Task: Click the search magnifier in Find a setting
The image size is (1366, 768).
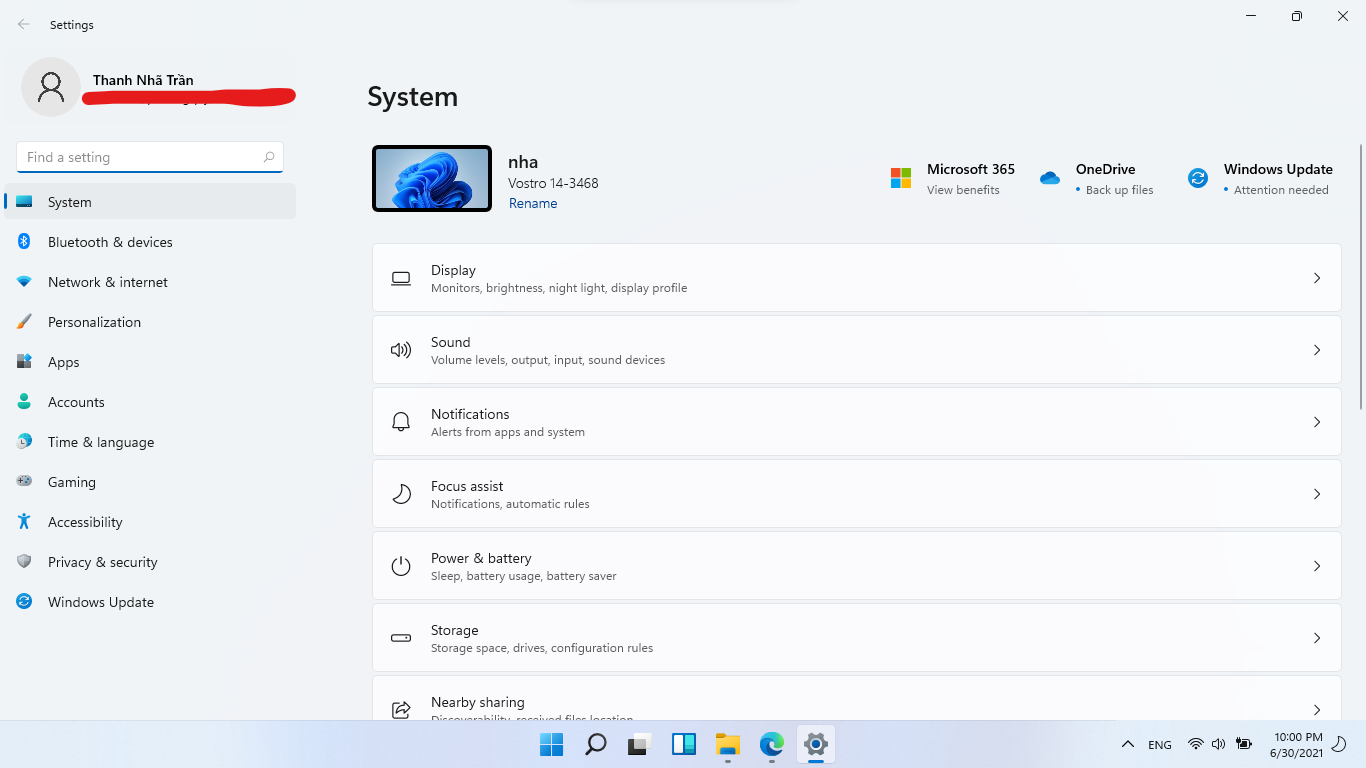Action: 269,157
